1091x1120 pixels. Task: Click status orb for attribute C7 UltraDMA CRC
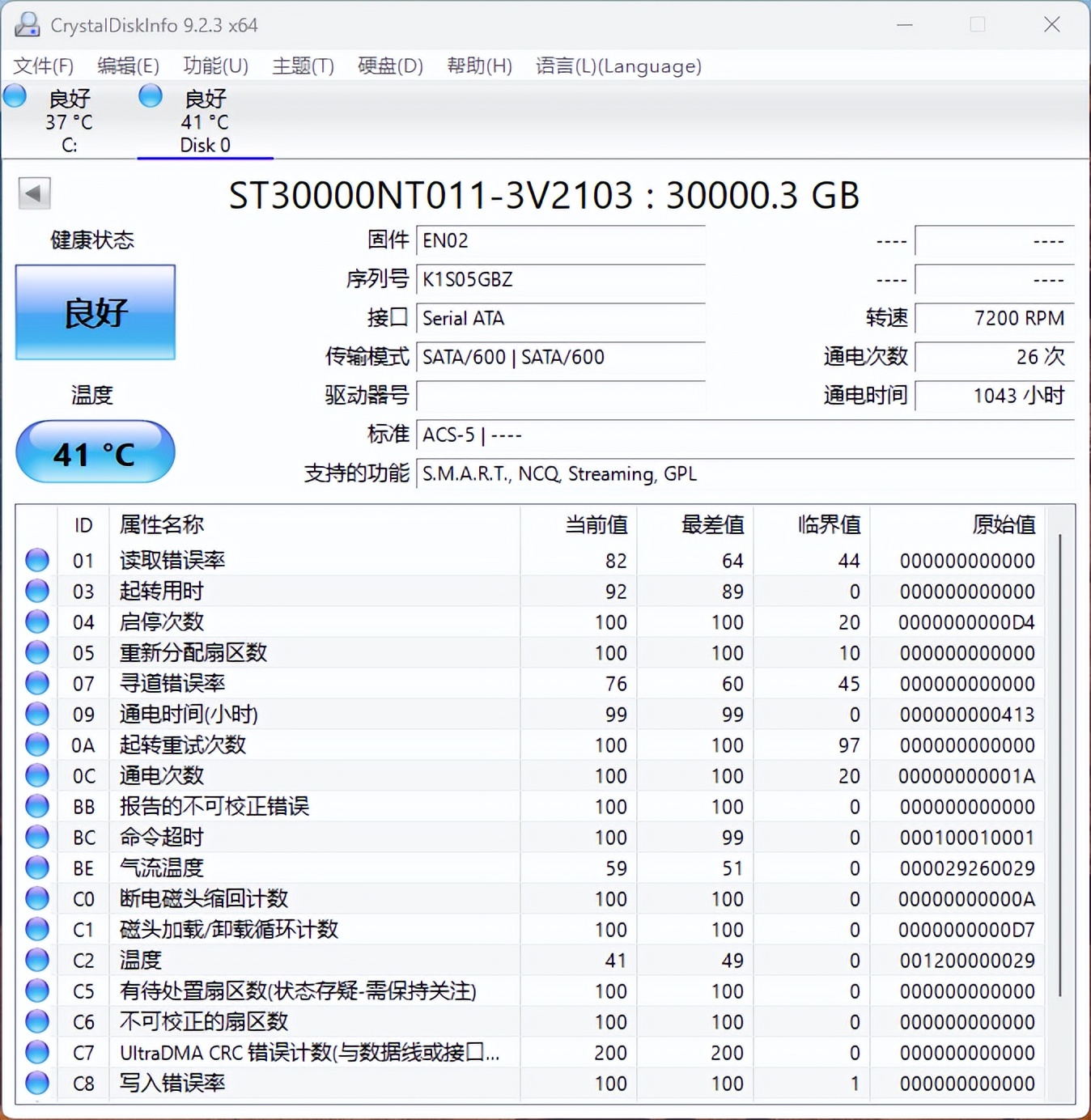pyautogui.click(x=37, y=1052)
